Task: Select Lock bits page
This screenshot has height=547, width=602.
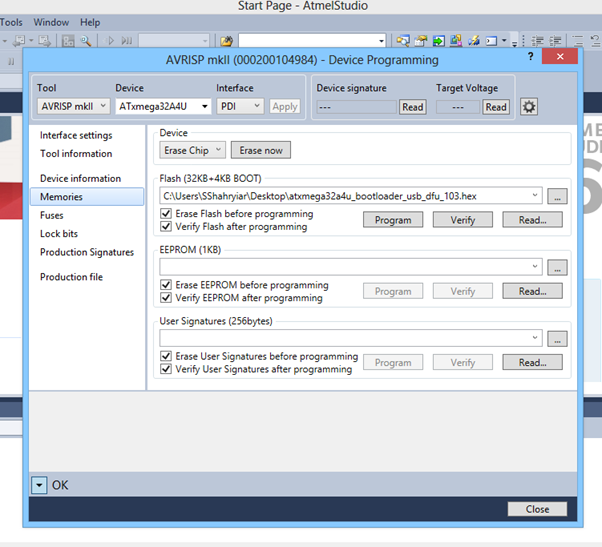Action: coord(59,233)
